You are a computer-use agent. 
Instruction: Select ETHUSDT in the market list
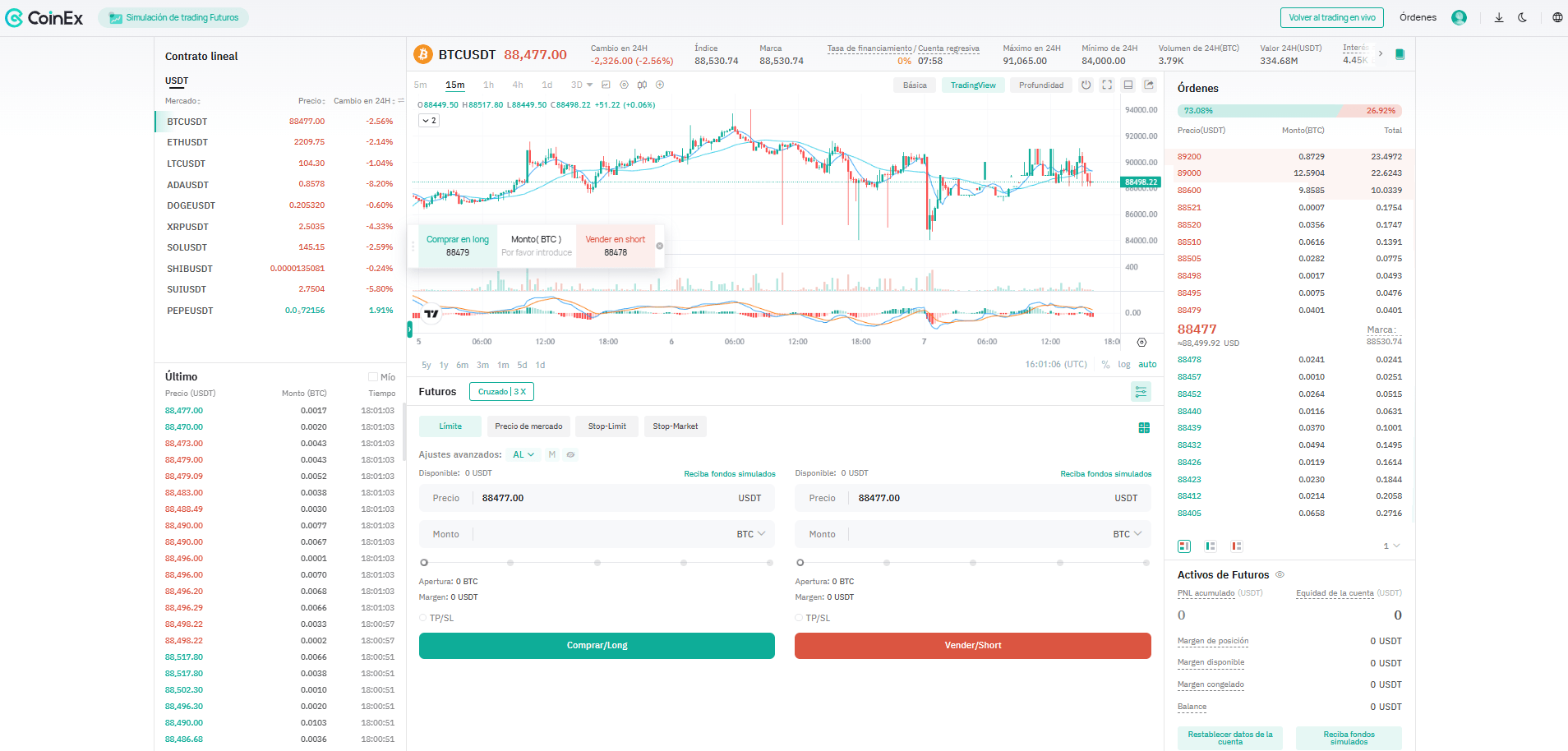pyautogui.click(x=279, y=142)
